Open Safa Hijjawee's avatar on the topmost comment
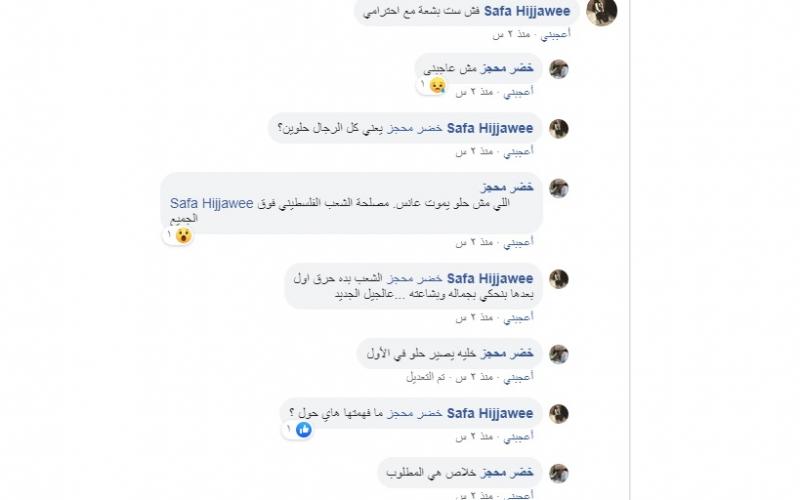 pos(602,11)
